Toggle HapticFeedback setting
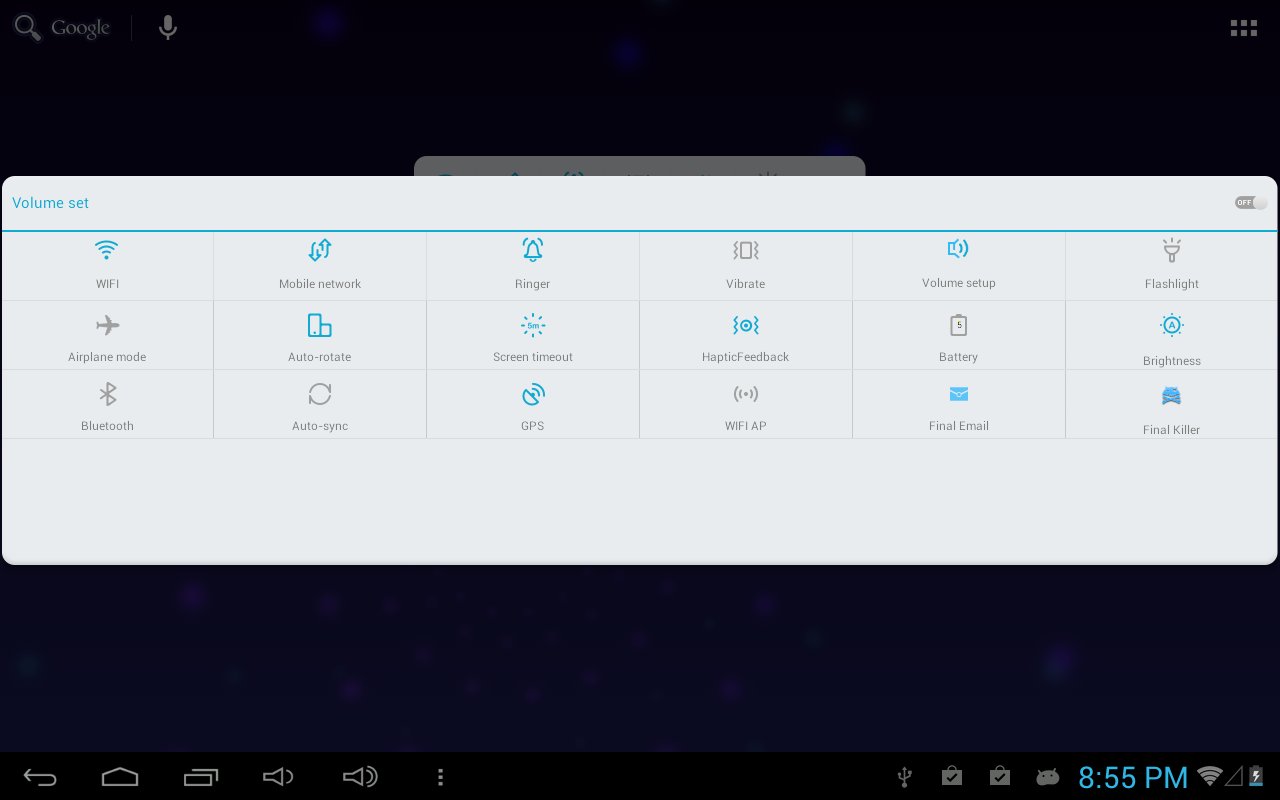Screen dimensions: 1280x800 click(x=746, y=336)
